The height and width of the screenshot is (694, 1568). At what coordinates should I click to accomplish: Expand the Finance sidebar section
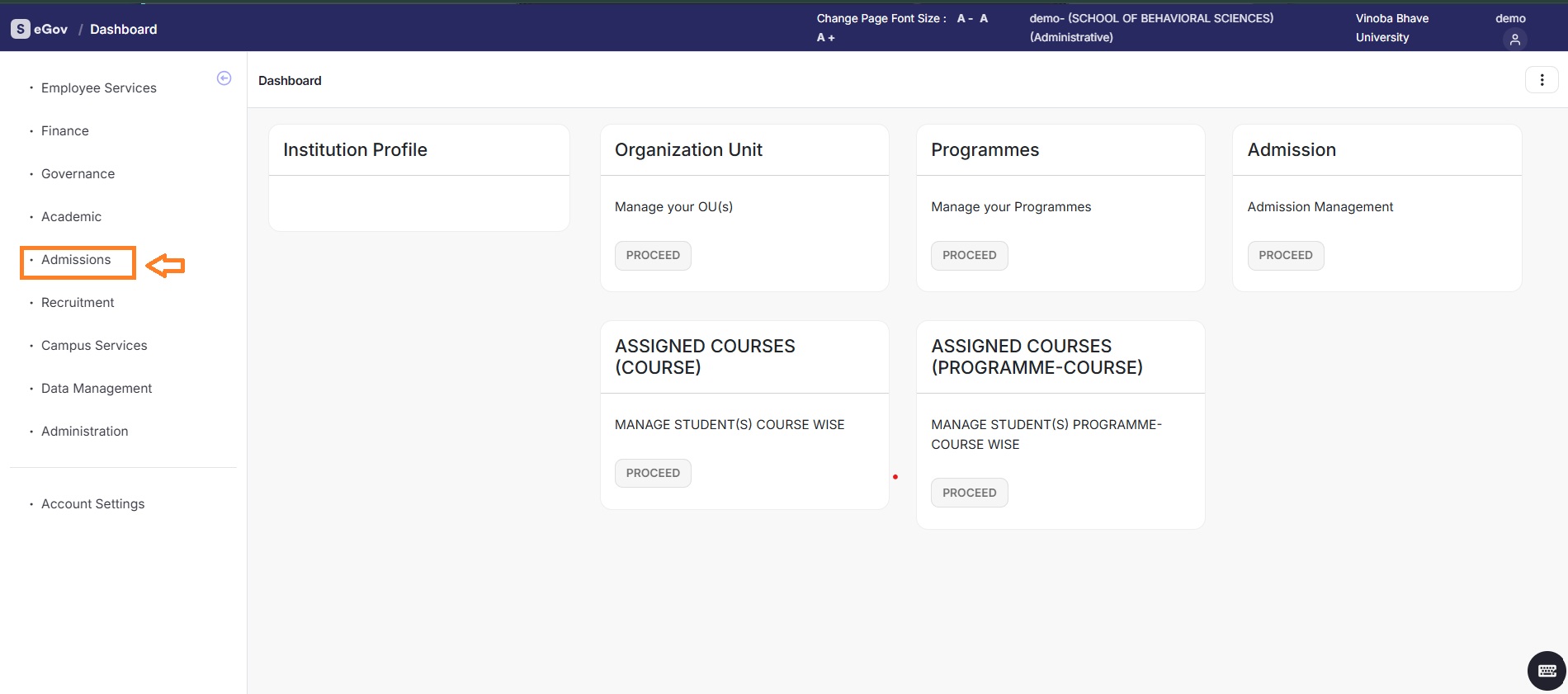tap(64, 131)
